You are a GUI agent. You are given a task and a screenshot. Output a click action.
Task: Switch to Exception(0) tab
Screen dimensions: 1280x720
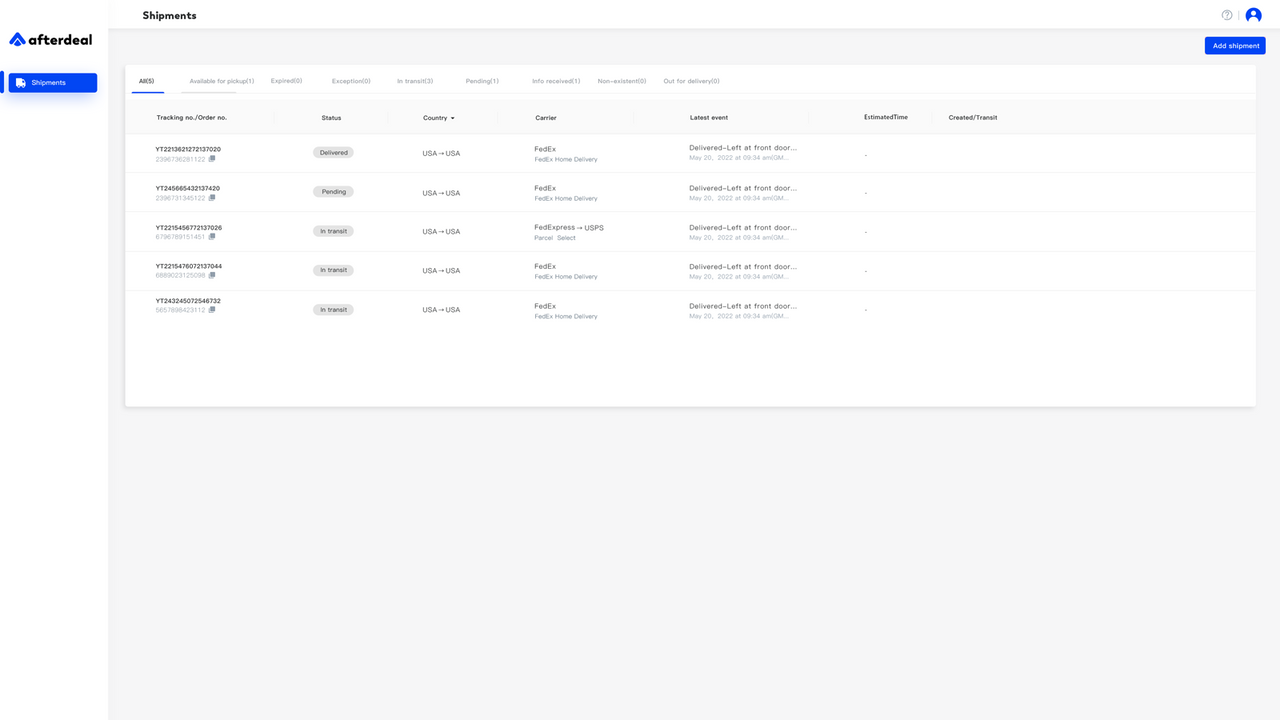pyautogui.click(x=351, y=81)
